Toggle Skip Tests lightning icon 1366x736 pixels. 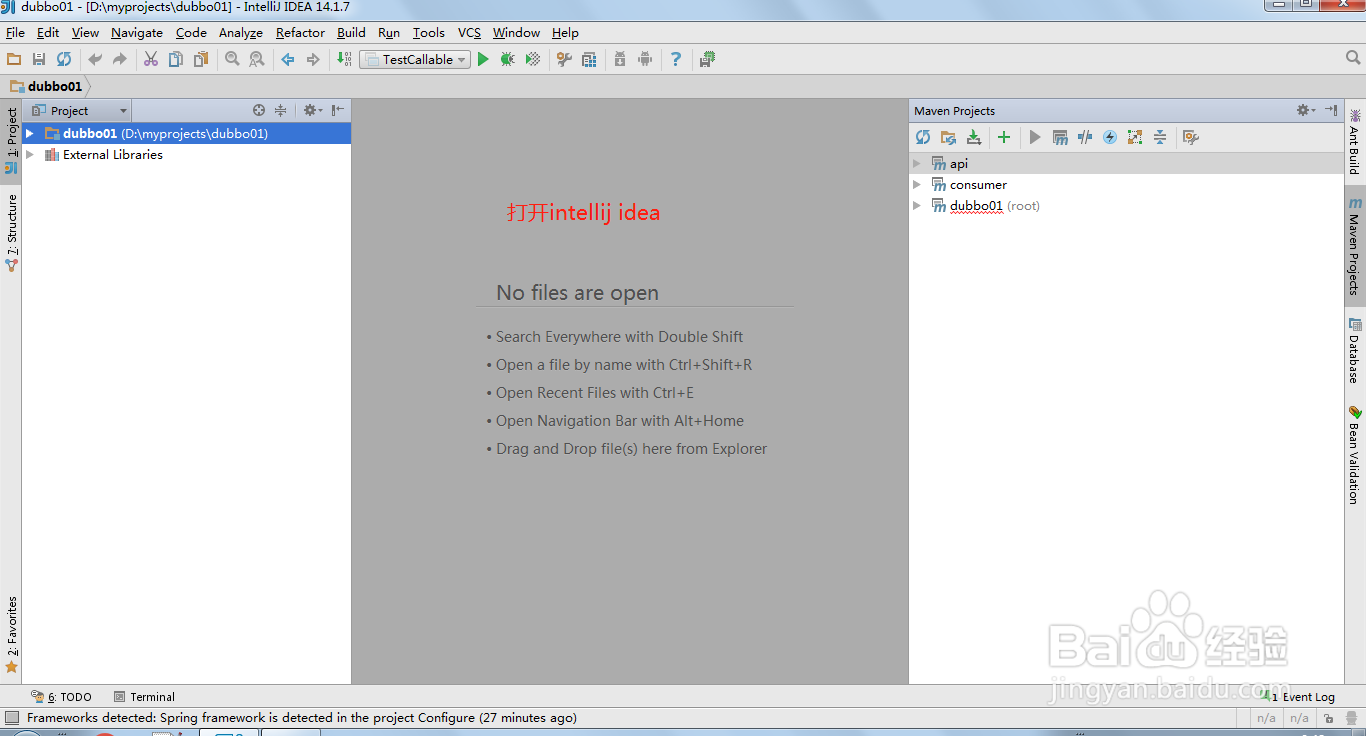click(1110, 137)
